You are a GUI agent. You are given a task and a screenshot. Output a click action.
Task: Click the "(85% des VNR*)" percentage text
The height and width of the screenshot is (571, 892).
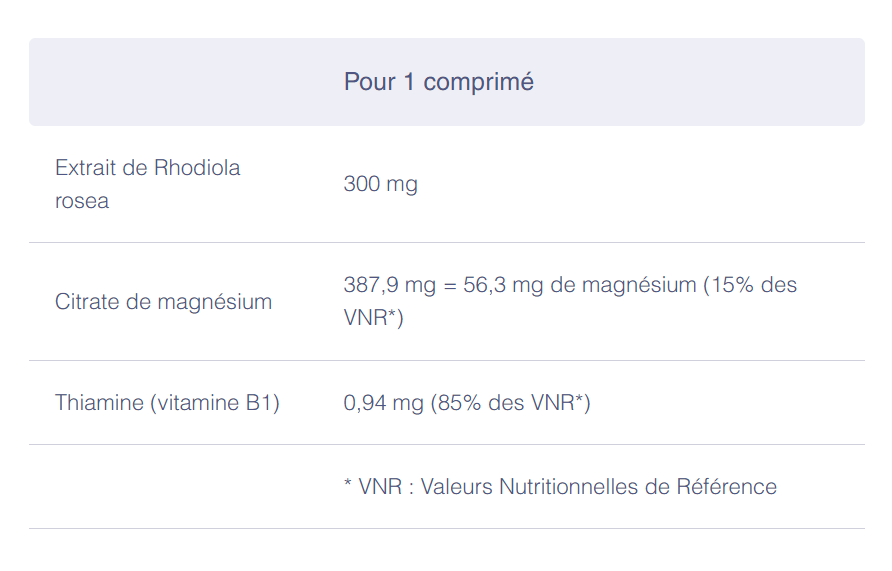510,403
